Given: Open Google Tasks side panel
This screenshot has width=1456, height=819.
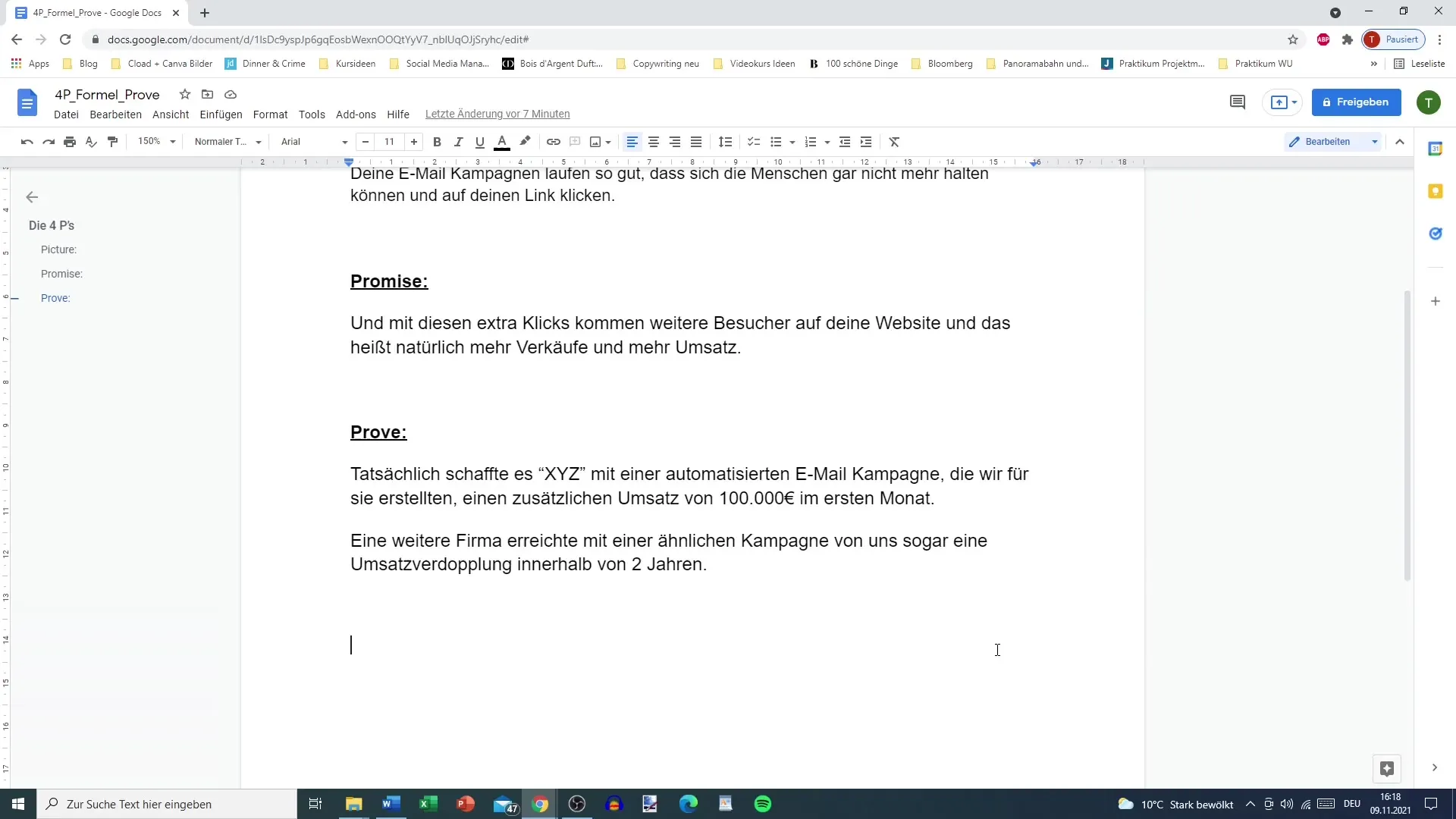Looking at the screenshot, I should [1435, 234].
